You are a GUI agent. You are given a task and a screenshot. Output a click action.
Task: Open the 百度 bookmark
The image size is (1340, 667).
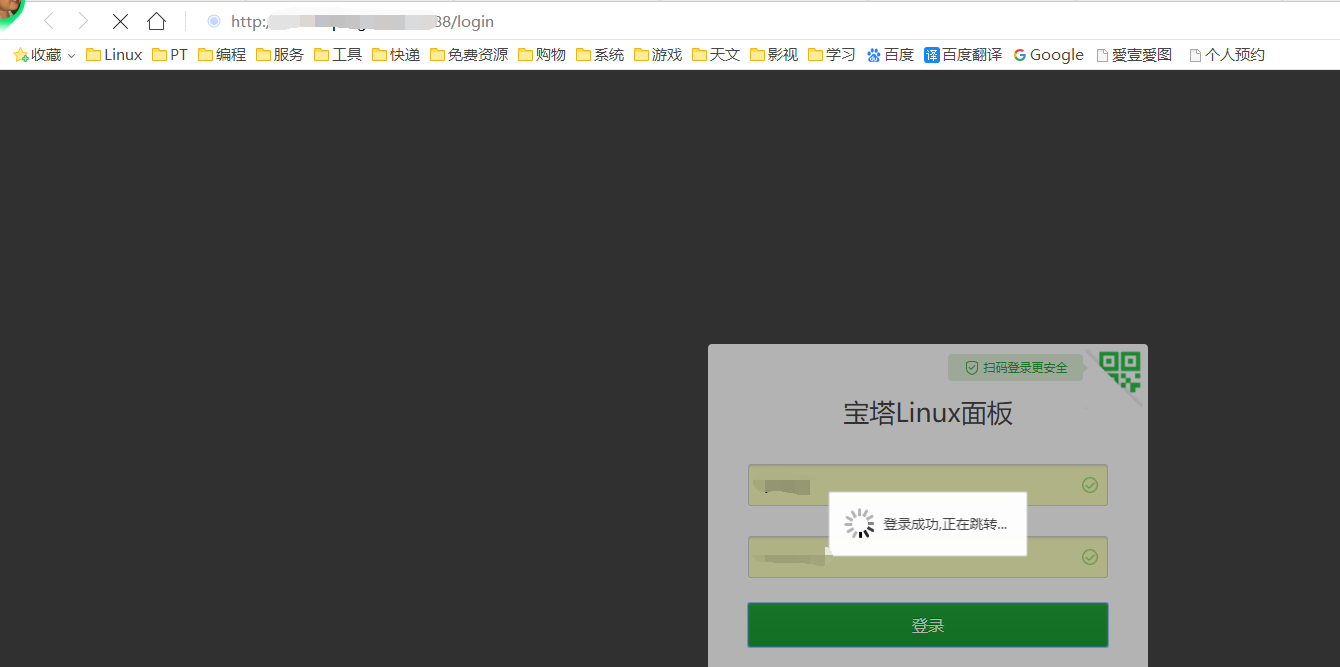point(890,55)
